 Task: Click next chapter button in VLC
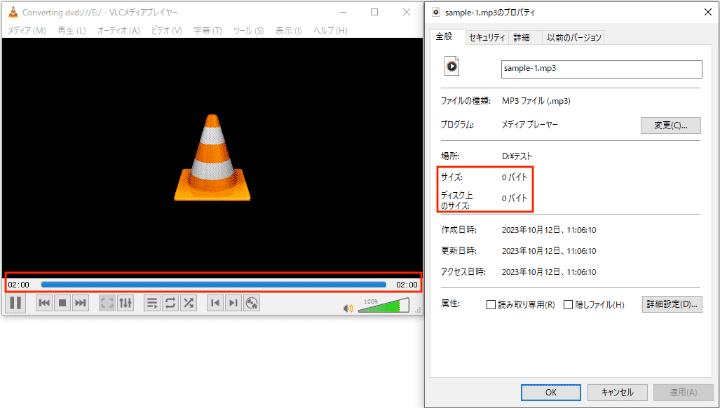(x=233, y=303)
